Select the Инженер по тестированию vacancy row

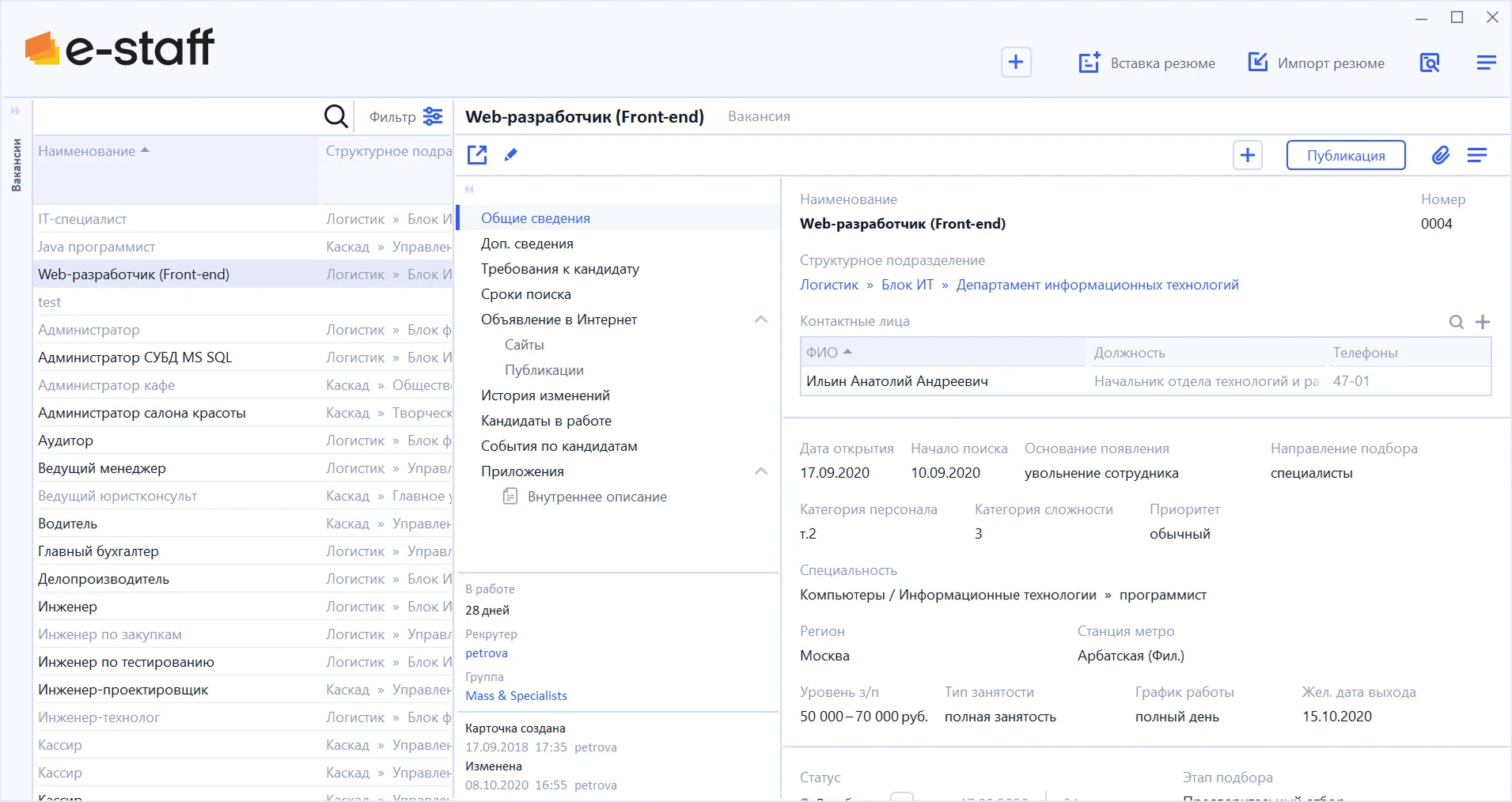tap(243, 662)
